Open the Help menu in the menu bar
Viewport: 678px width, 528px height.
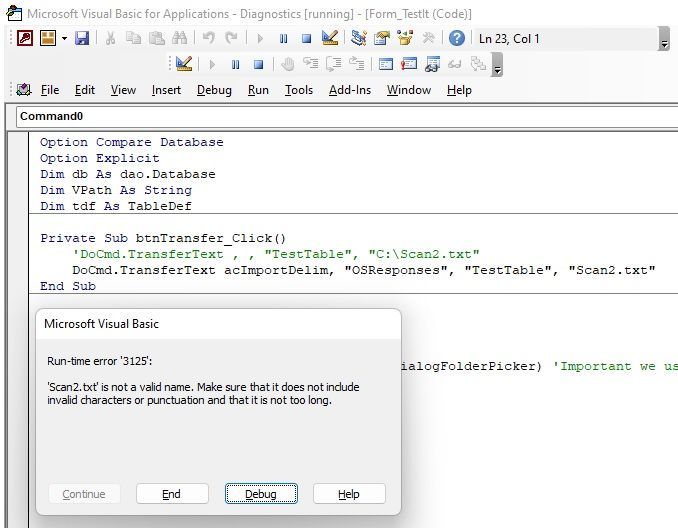[459, 90]
